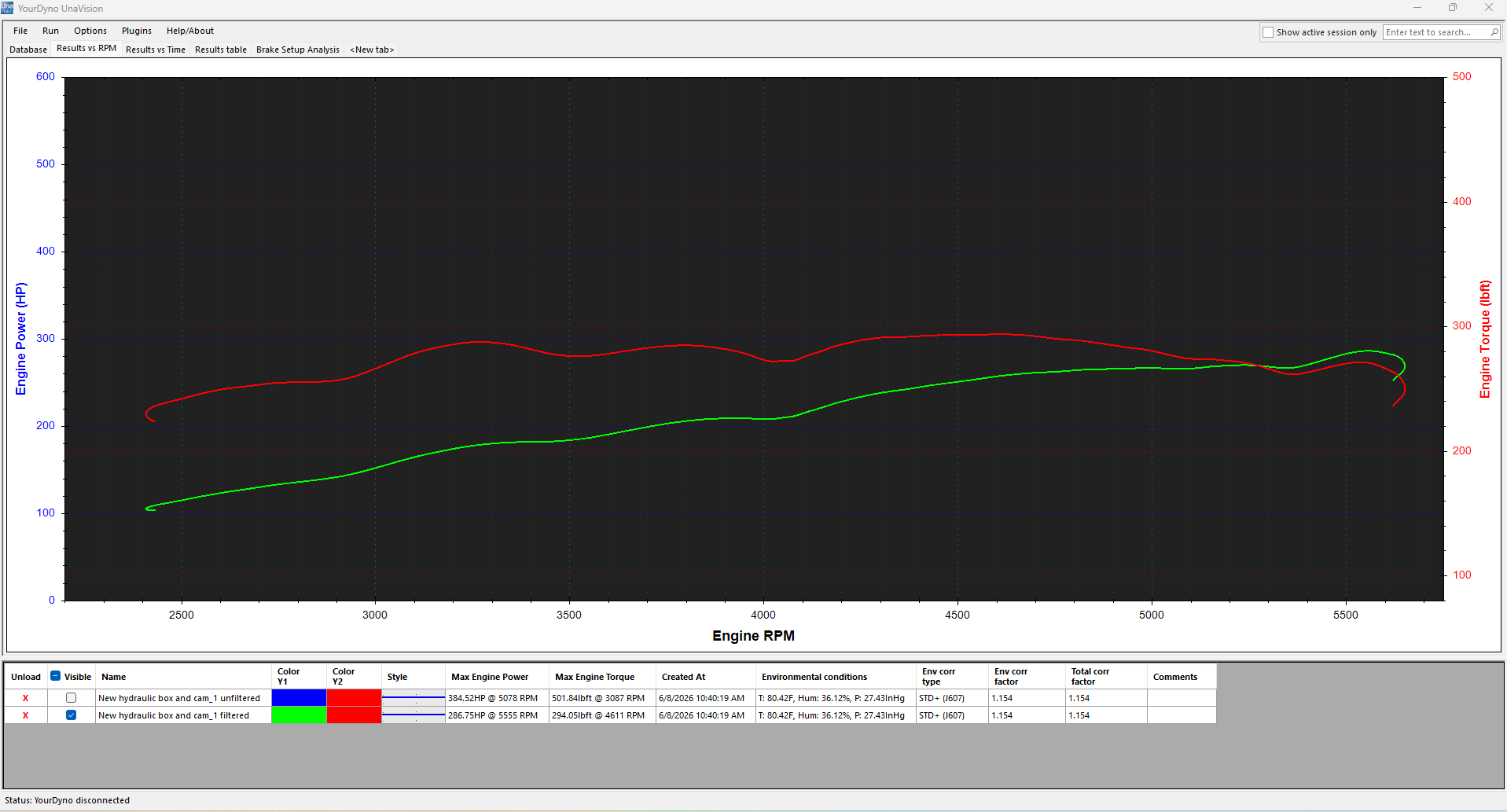The height and width of the screenshot is (812, 1507).
Task: Hide the filtered run from the graph
Action: pos(71,715)
